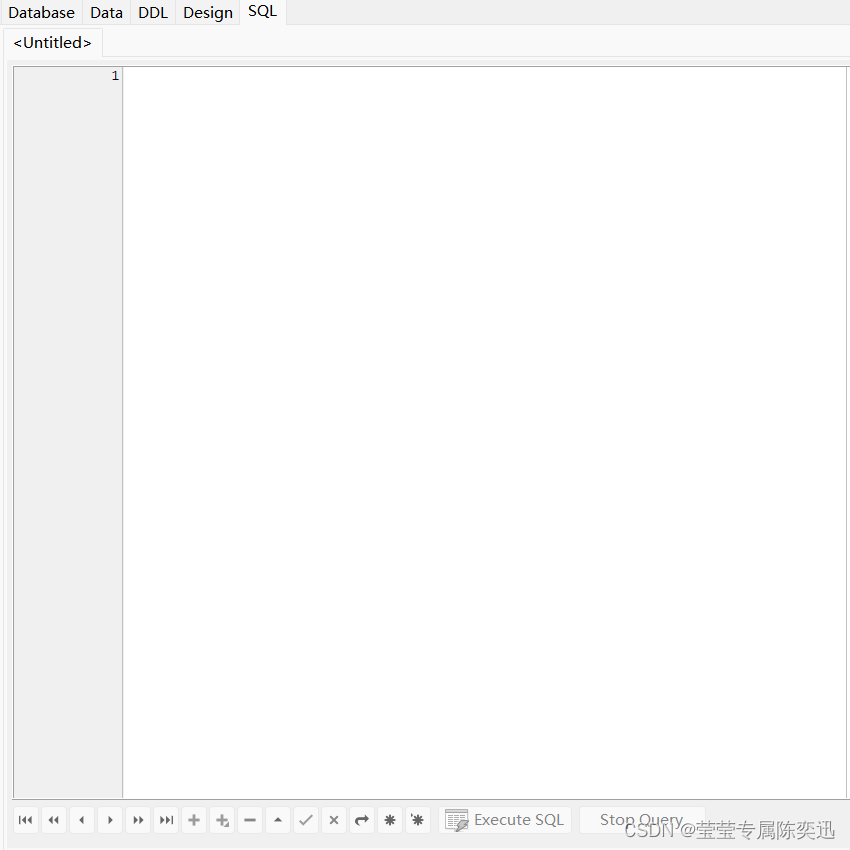Select the <Untitled> query tab

[53, 42]
